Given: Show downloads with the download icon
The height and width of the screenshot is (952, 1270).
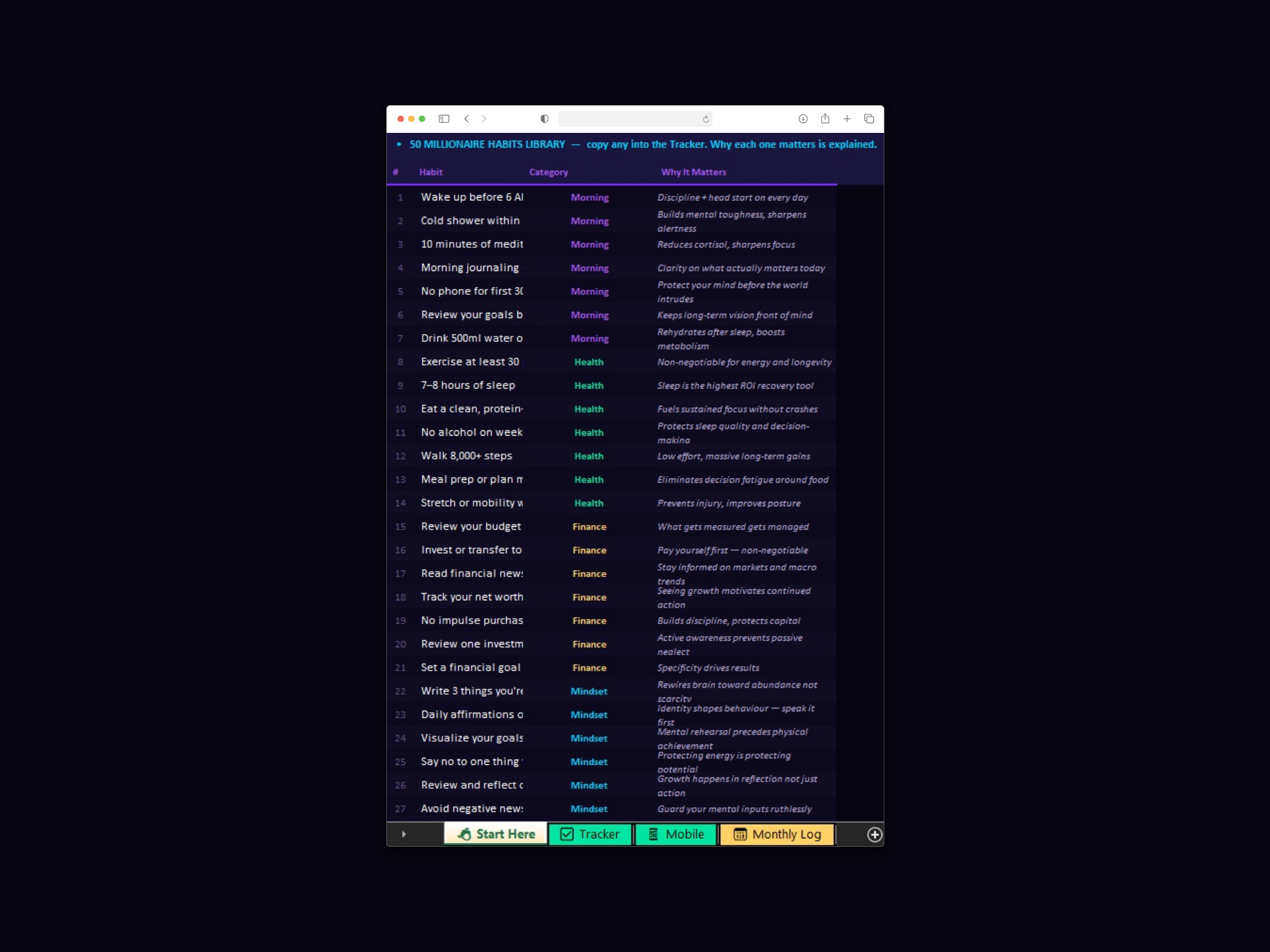Looking at the screenshot, I should coord(803,119).
